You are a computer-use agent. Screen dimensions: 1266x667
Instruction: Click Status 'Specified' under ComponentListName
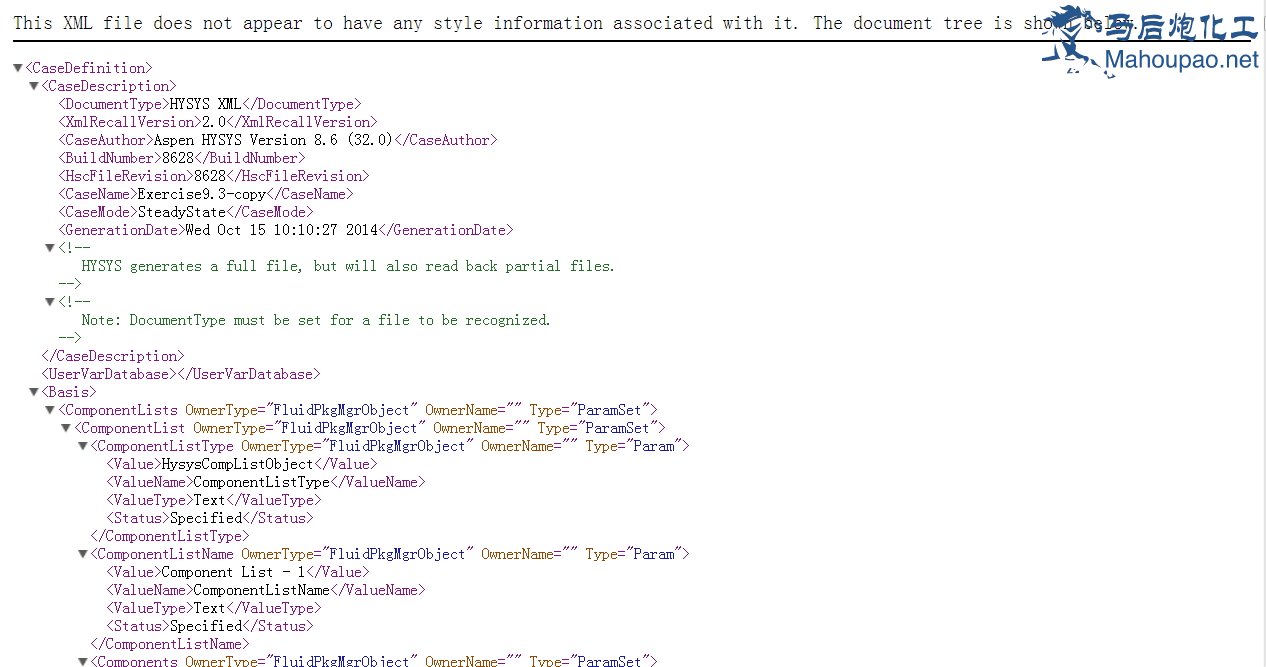coord(210,626)
